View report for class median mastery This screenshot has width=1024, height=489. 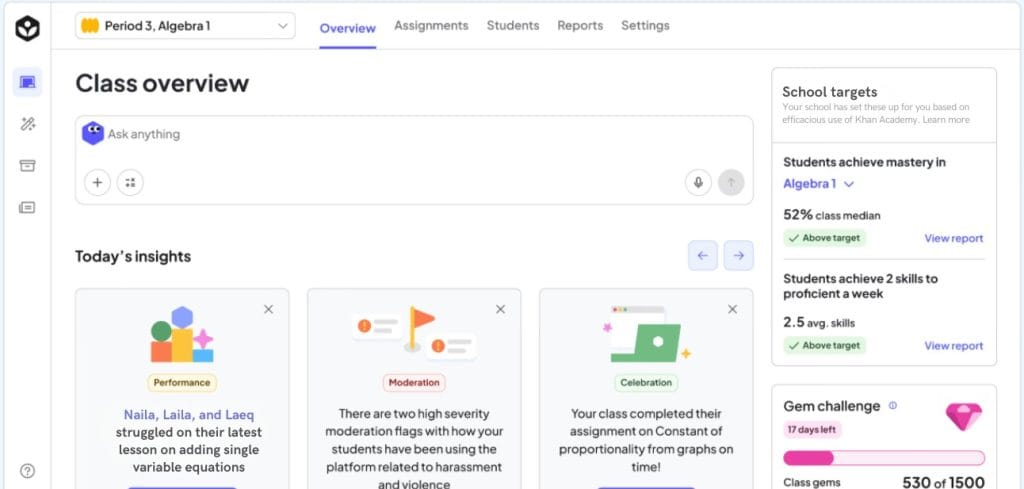pos(953,238)
